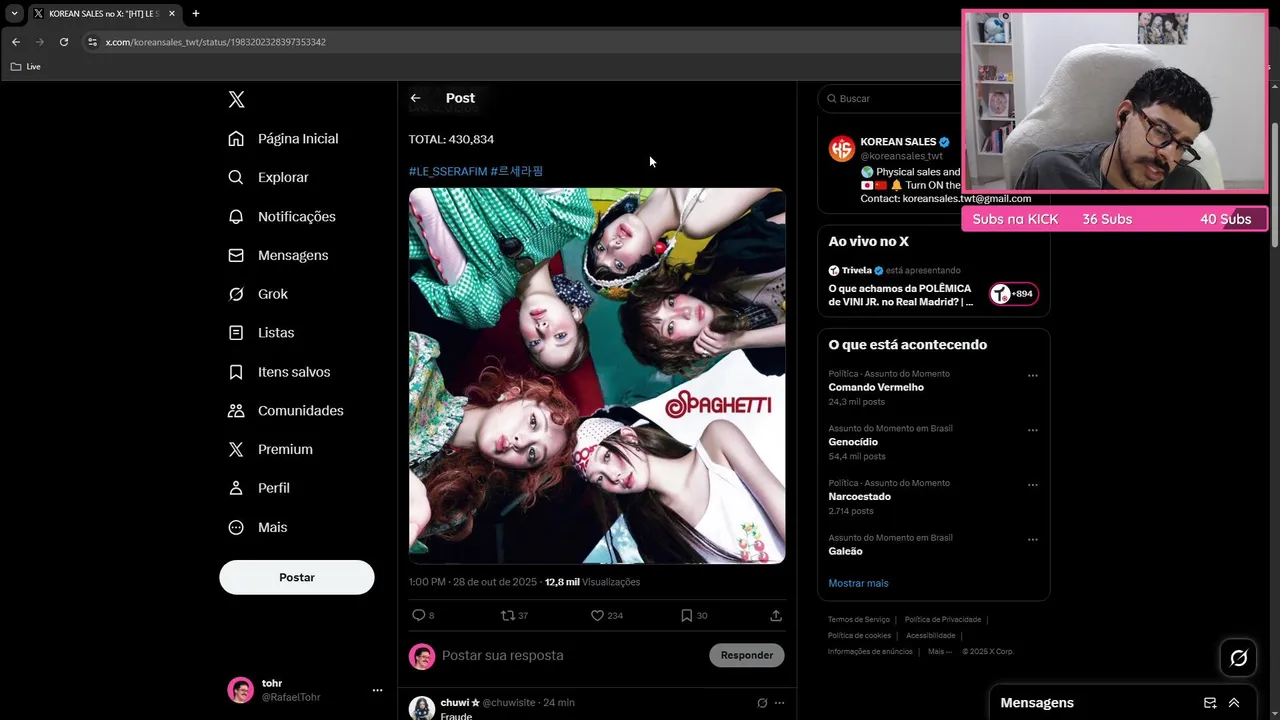1280x720 pixels.
Task: Open more options for Genocídio trend
Action: pos(1033,430)
